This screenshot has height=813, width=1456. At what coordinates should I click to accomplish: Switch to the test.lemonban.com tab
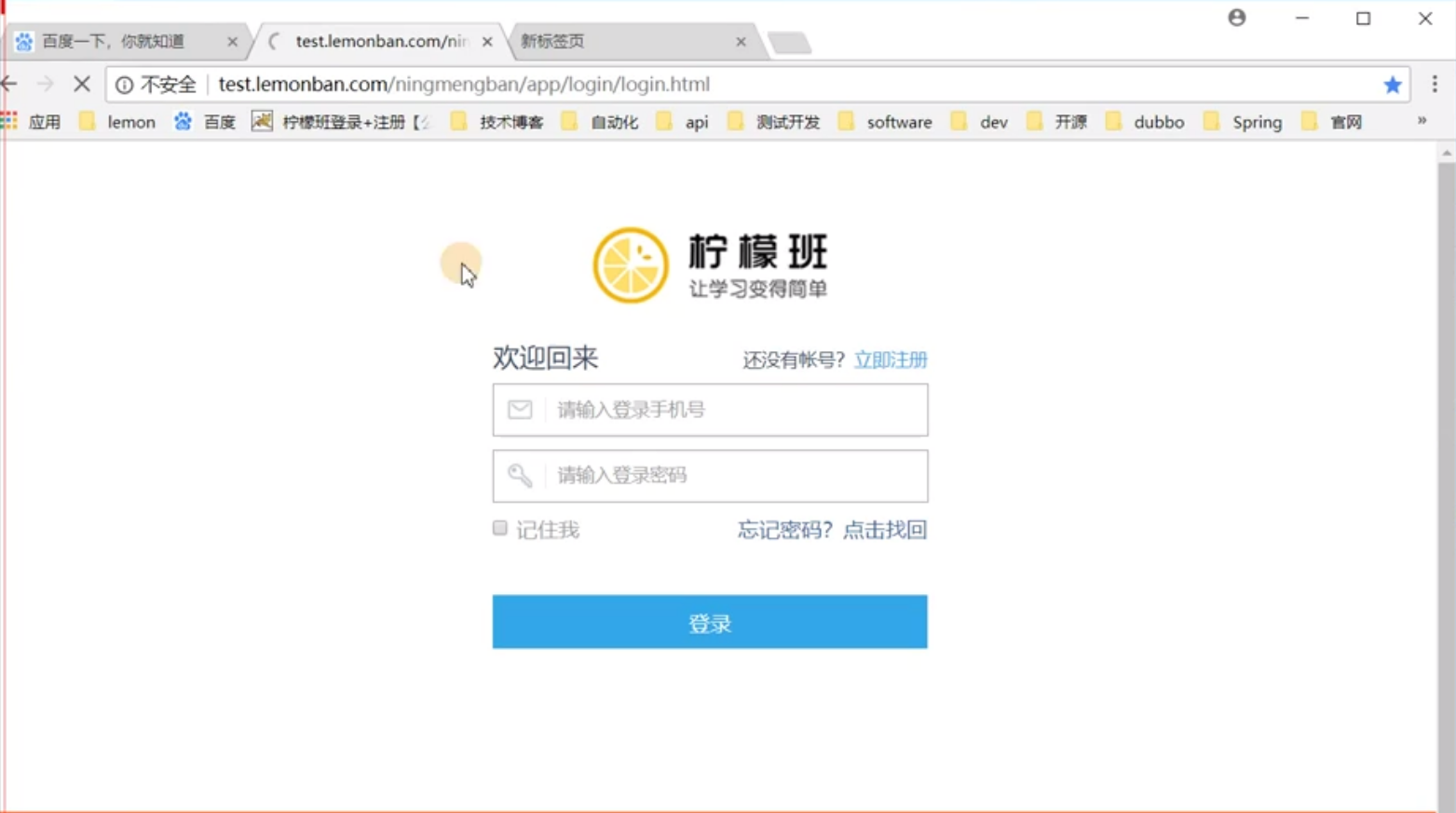[380, 42]
